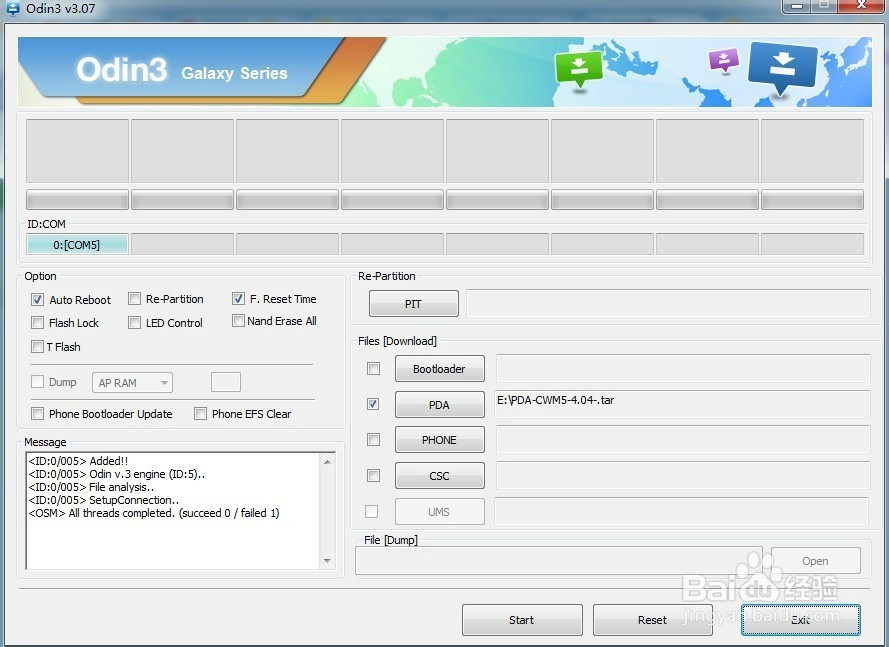Image resolution: width=889 pixels, height=647 pixels.
Task: Enable the Re-Partition checkbox
Action: pyautogui.click(x=134, y=299)
